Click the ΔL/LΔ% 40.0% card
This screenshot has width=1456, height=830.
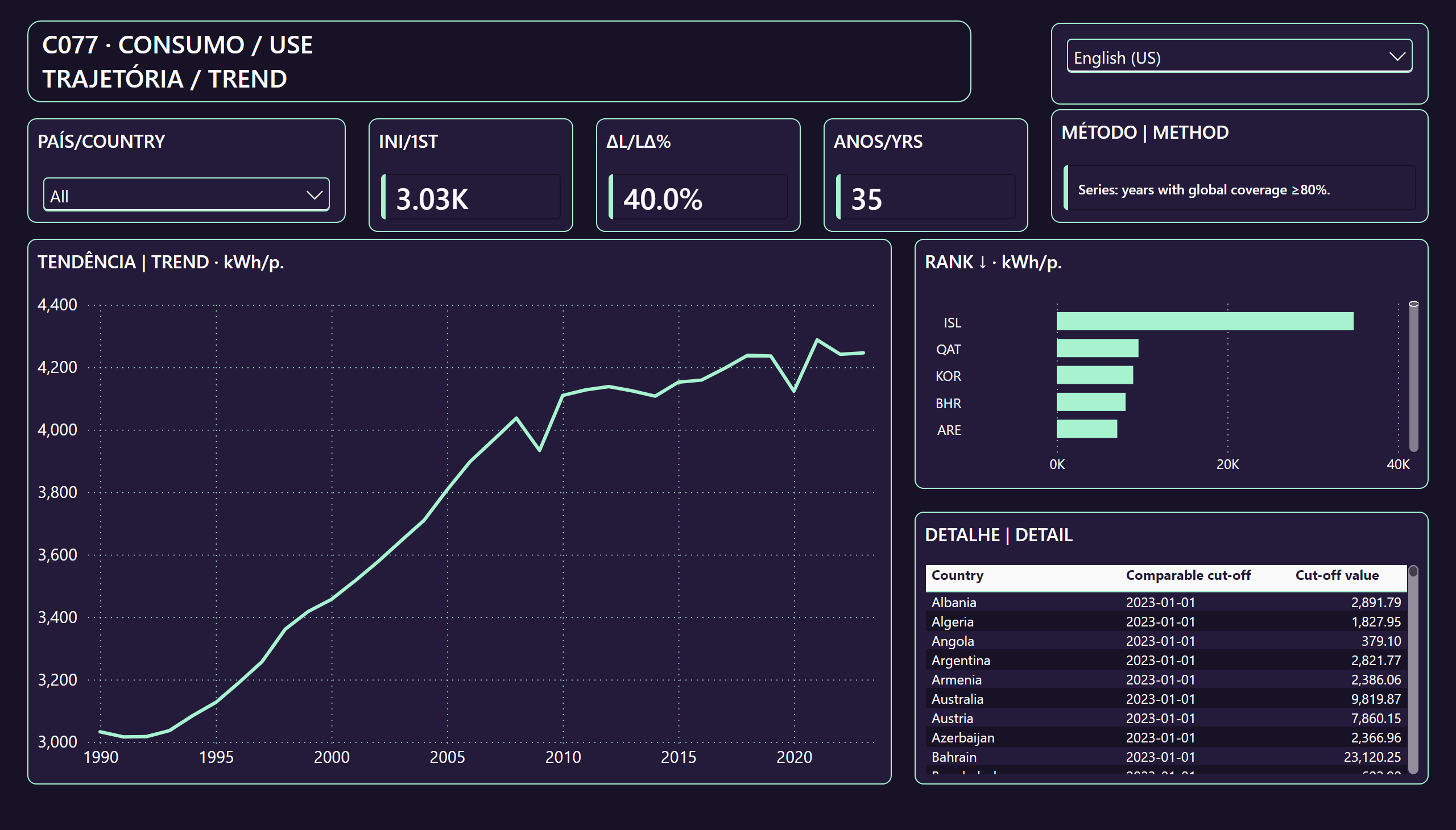[x=698, y=175]
